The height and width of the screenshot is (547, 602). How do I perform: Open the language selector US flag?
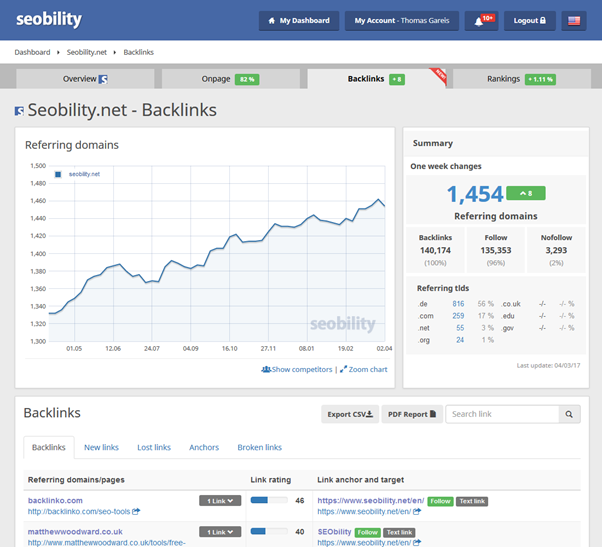[x=574, y=21]
